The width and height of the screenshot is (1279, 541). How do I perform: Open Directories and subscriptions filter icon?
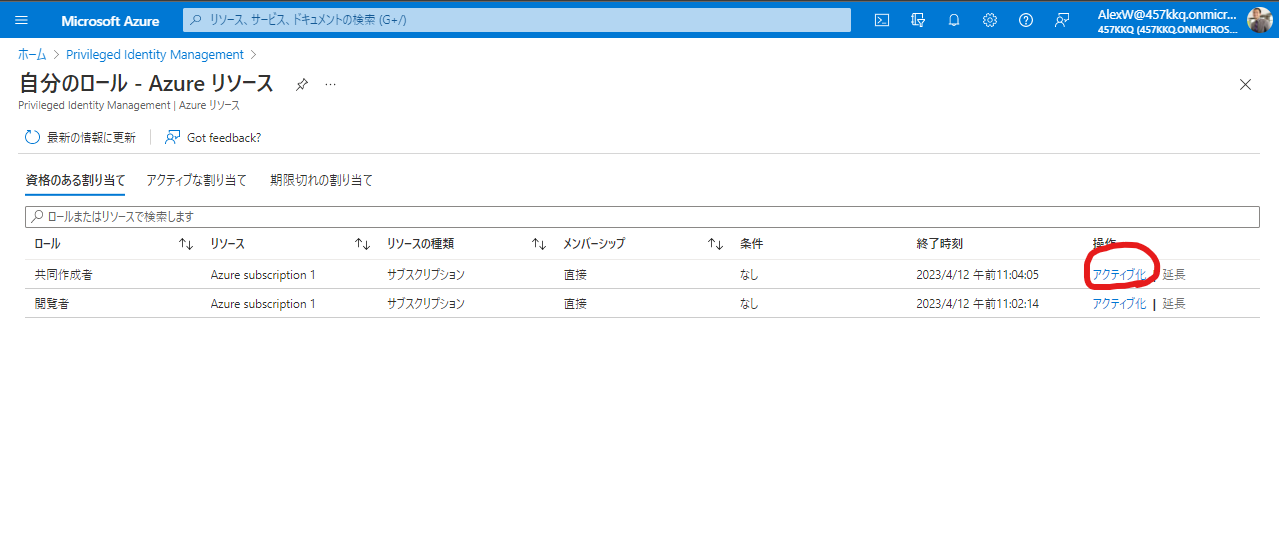[918, 20]
